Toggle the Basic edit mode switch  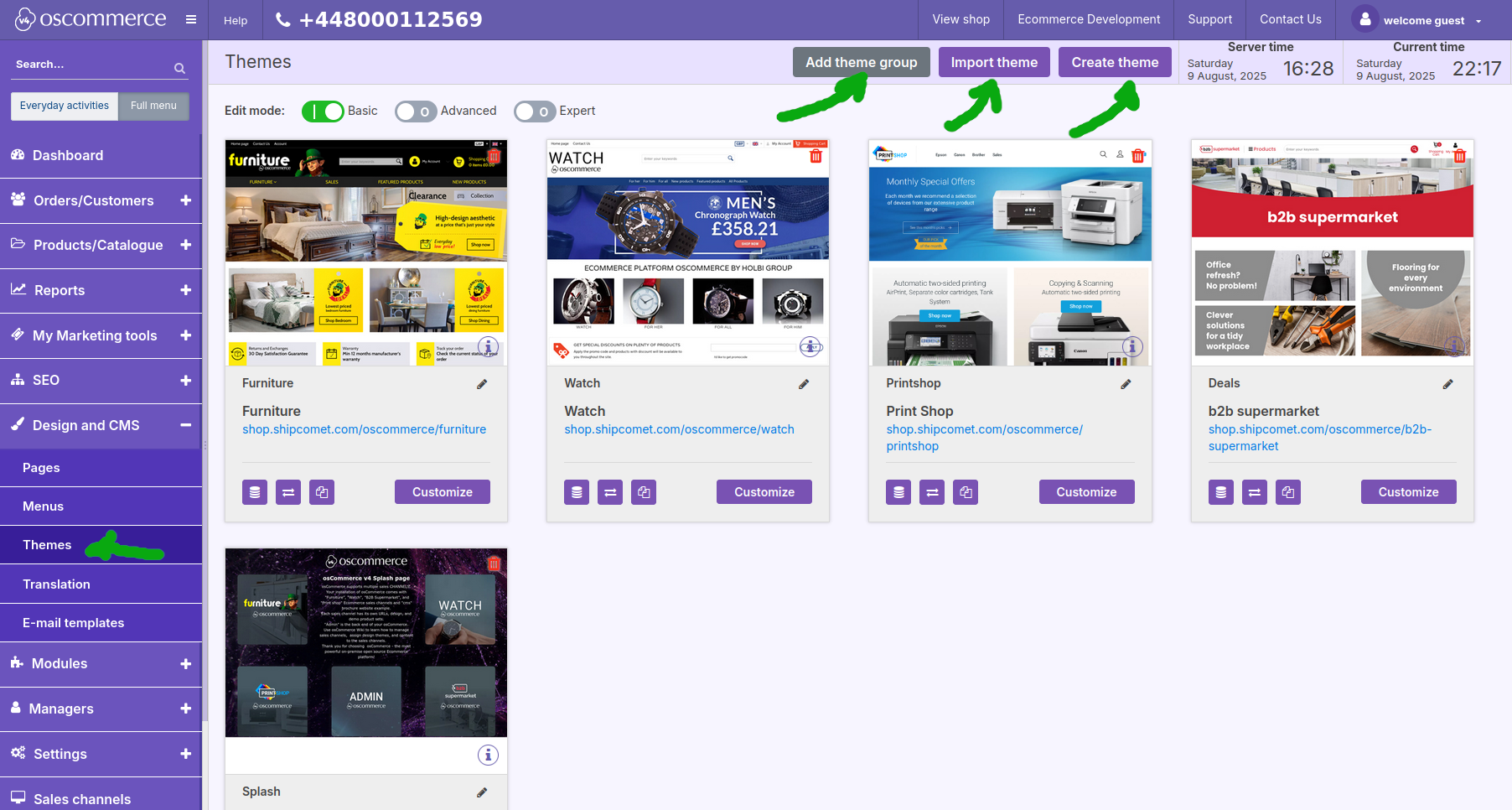[323, 112]
